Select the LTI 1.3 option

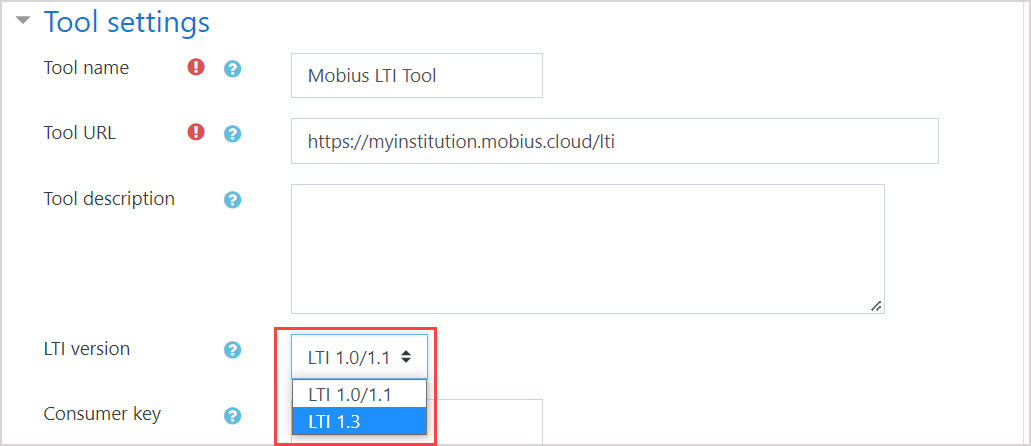coord(359,421)
